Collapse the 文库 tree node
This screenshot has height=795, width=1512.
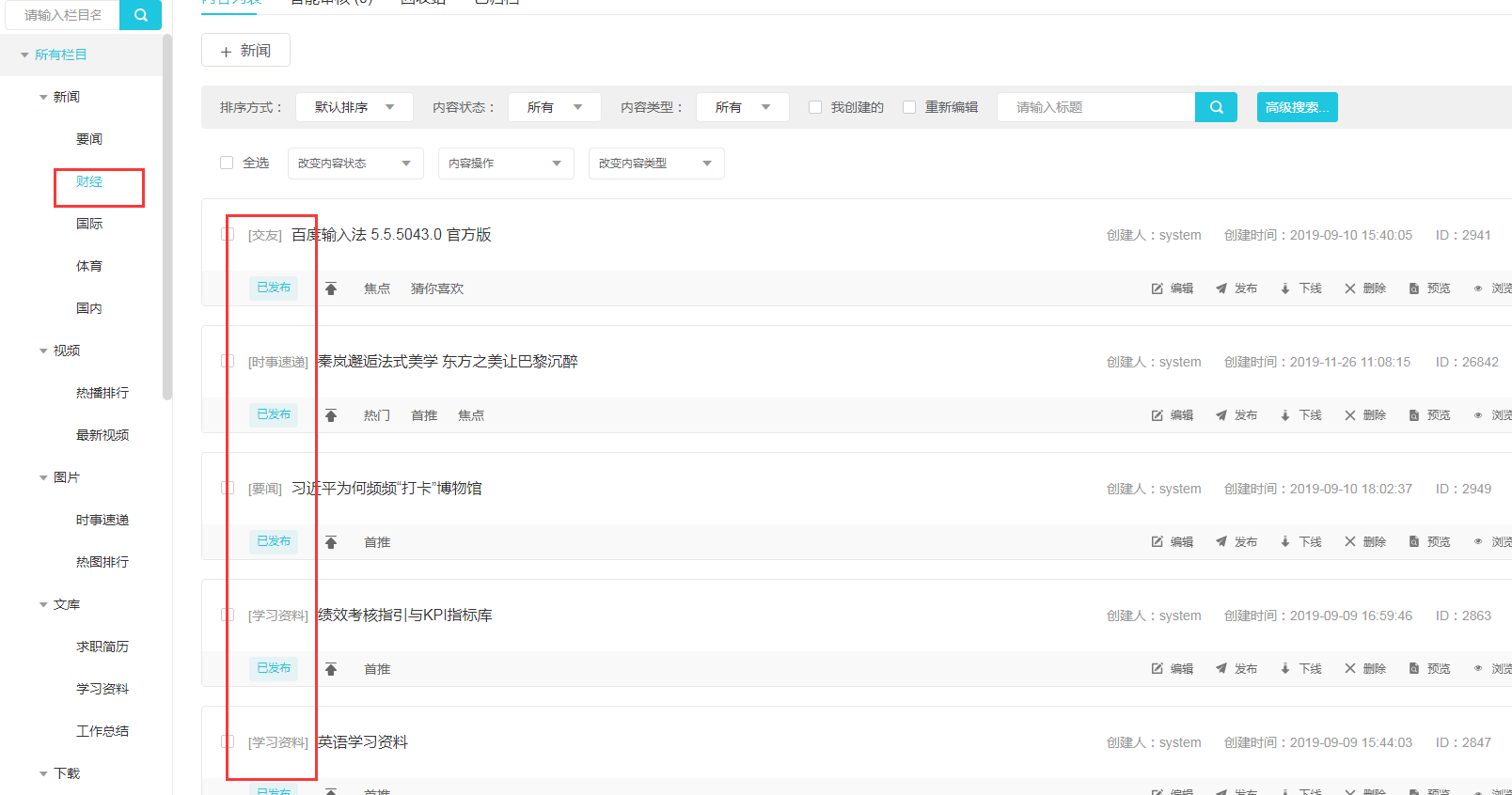(43, 605)
